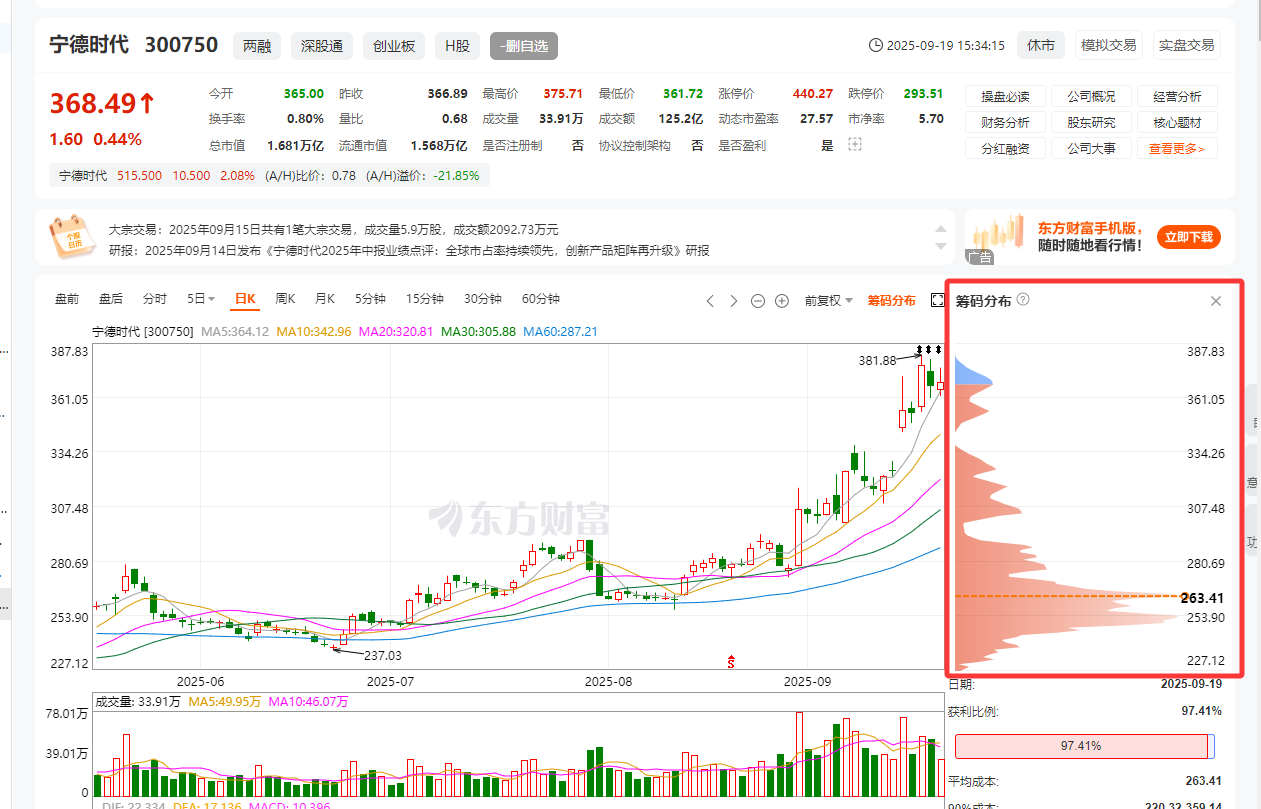Viewport: 1261px width, 809px height.
Task: Switch to the 60分钟 chart tab
Action: tap(541, 298)
